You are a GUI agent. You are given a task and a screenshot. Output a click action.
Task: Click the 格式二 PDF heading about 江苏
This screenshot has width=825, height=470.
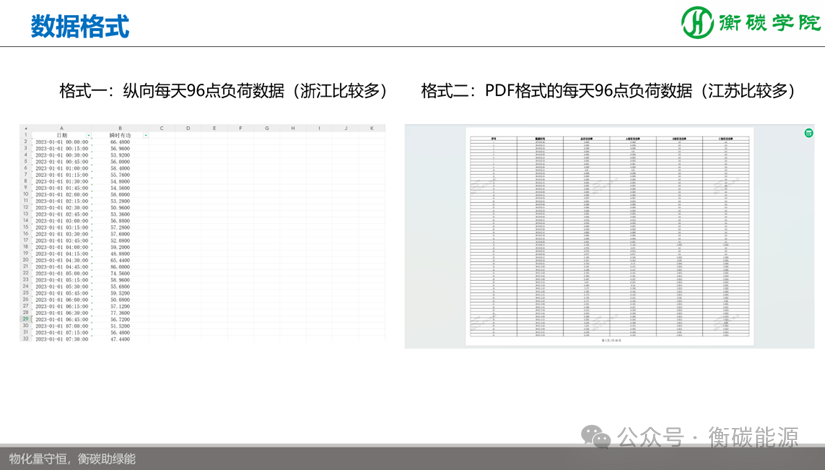click(610, 91)
